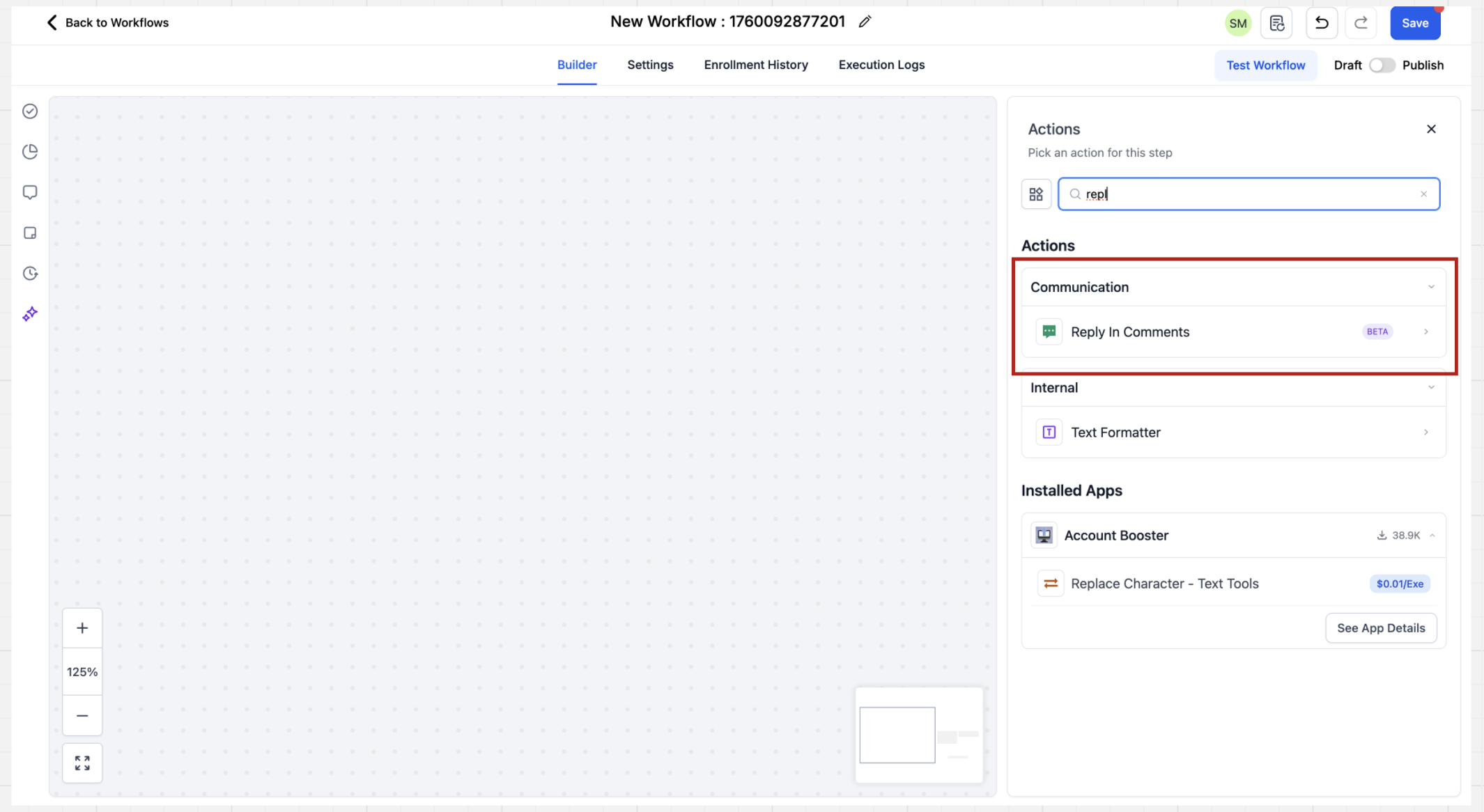Toggle the Draft/Publish switch
1484x812 pixels.
tap(1382, 65)
